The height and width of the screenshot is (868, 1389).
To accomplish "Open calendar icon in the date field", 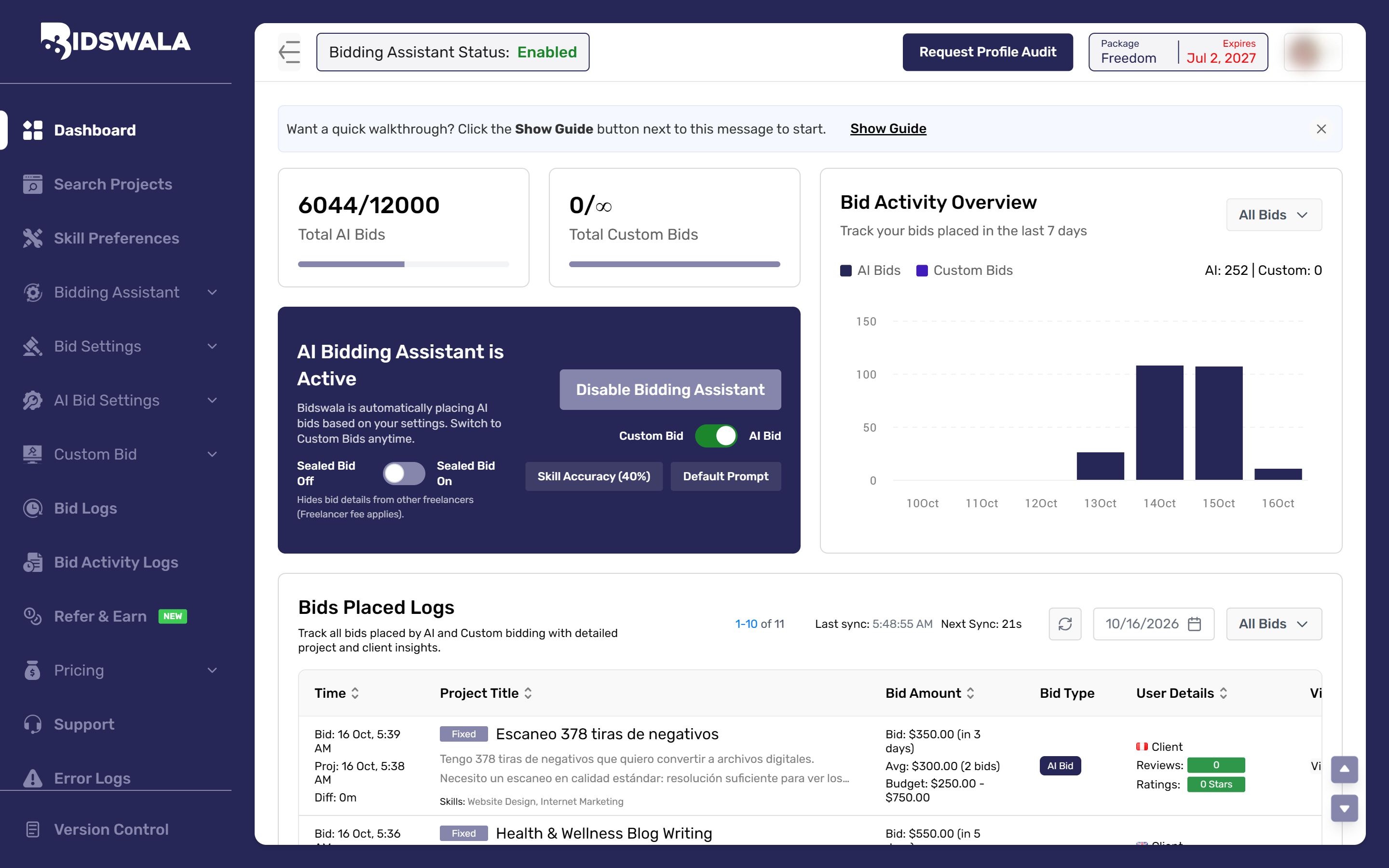I will tap(1195, 624).
